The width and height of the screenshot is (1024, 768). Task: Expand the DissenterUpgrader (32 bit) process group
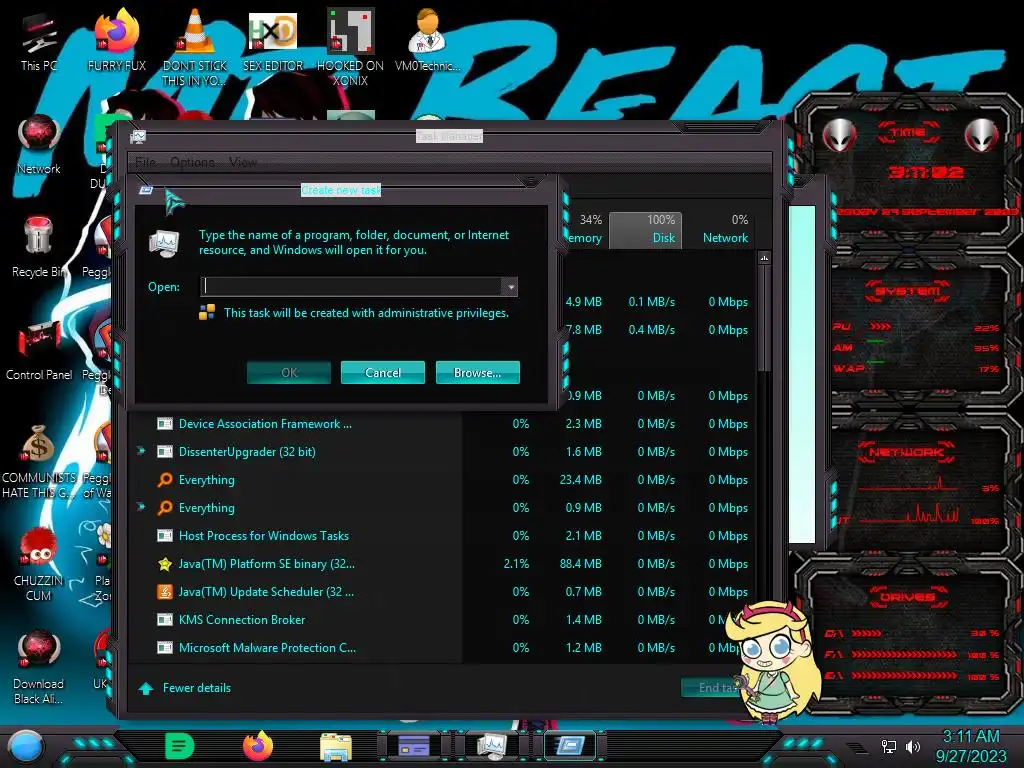click(x=141, y=451)
